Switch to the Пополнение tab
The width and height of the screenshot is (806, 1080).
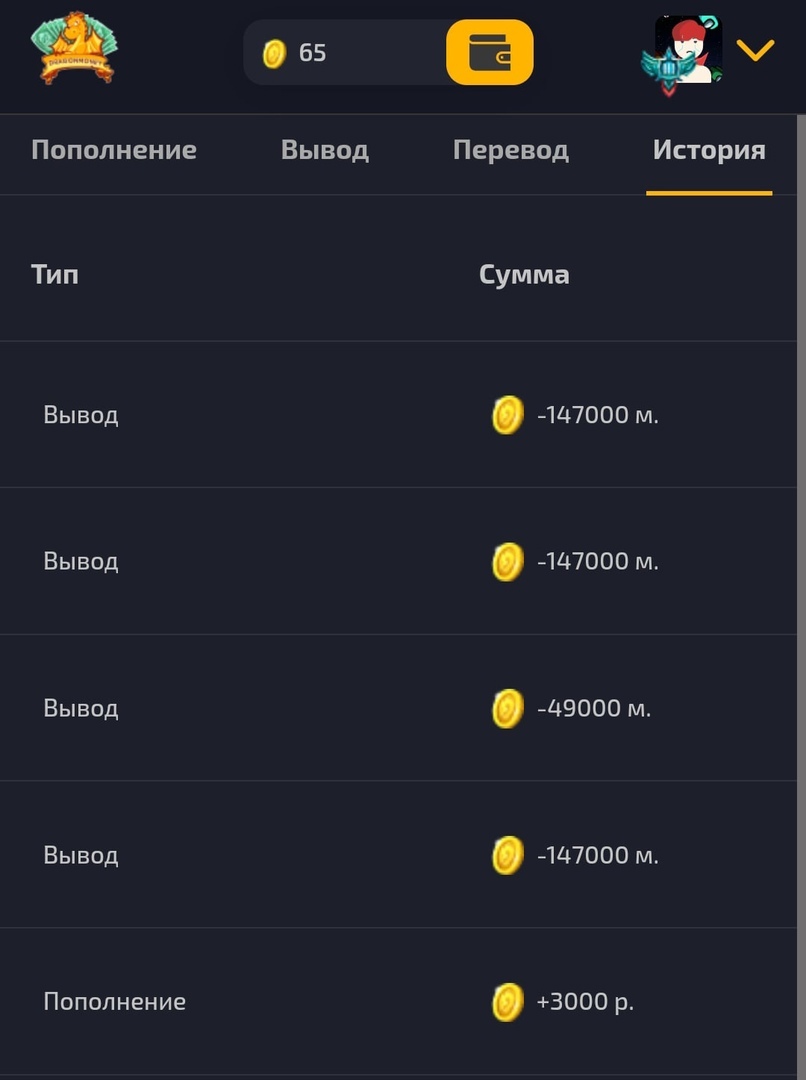point(114,150)
